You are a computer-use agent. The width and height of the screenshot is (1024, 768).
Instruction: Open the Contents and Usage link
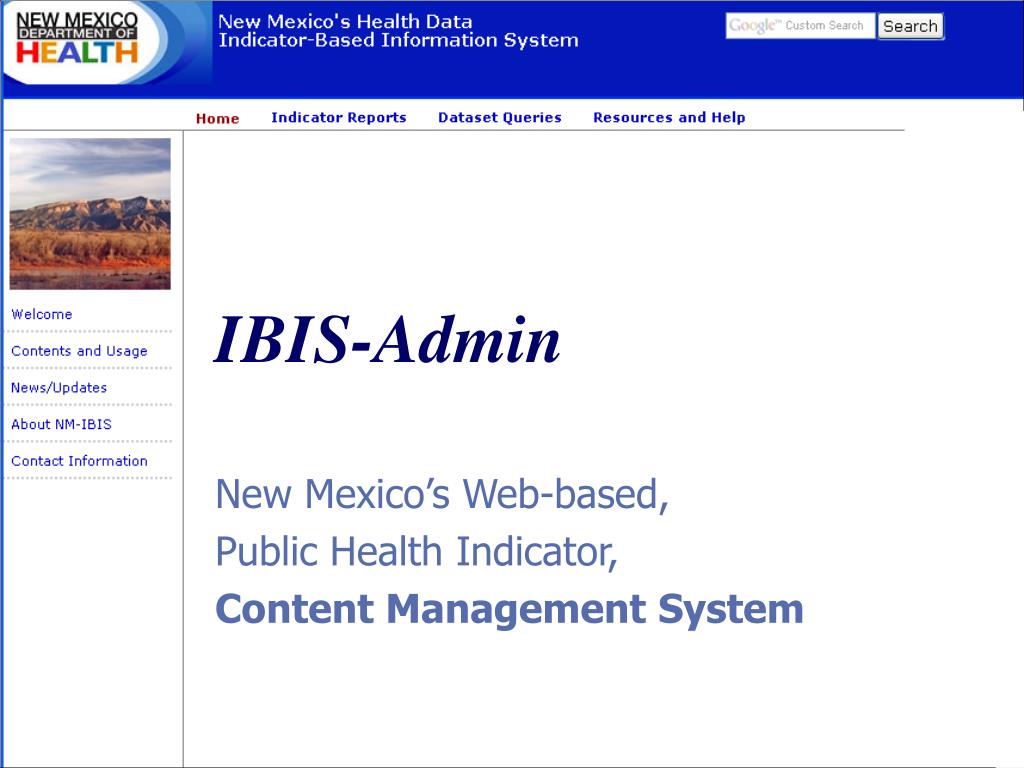tap(79, 351)
